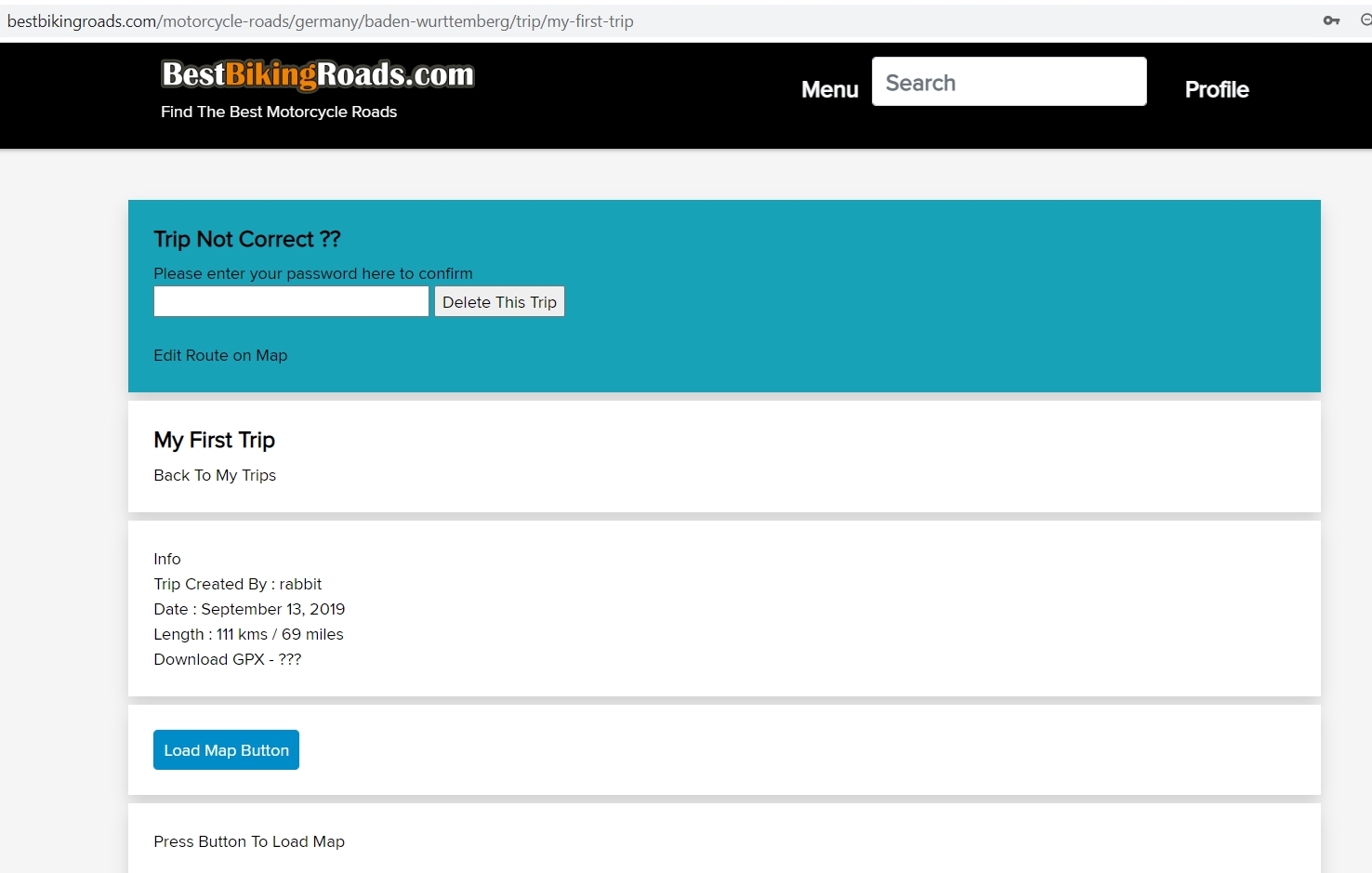Viewport: 1372px width, 873px height.
Task: Click the Date September 13, 2019 line
Action: pyautogui.click(x=249, y=609)
